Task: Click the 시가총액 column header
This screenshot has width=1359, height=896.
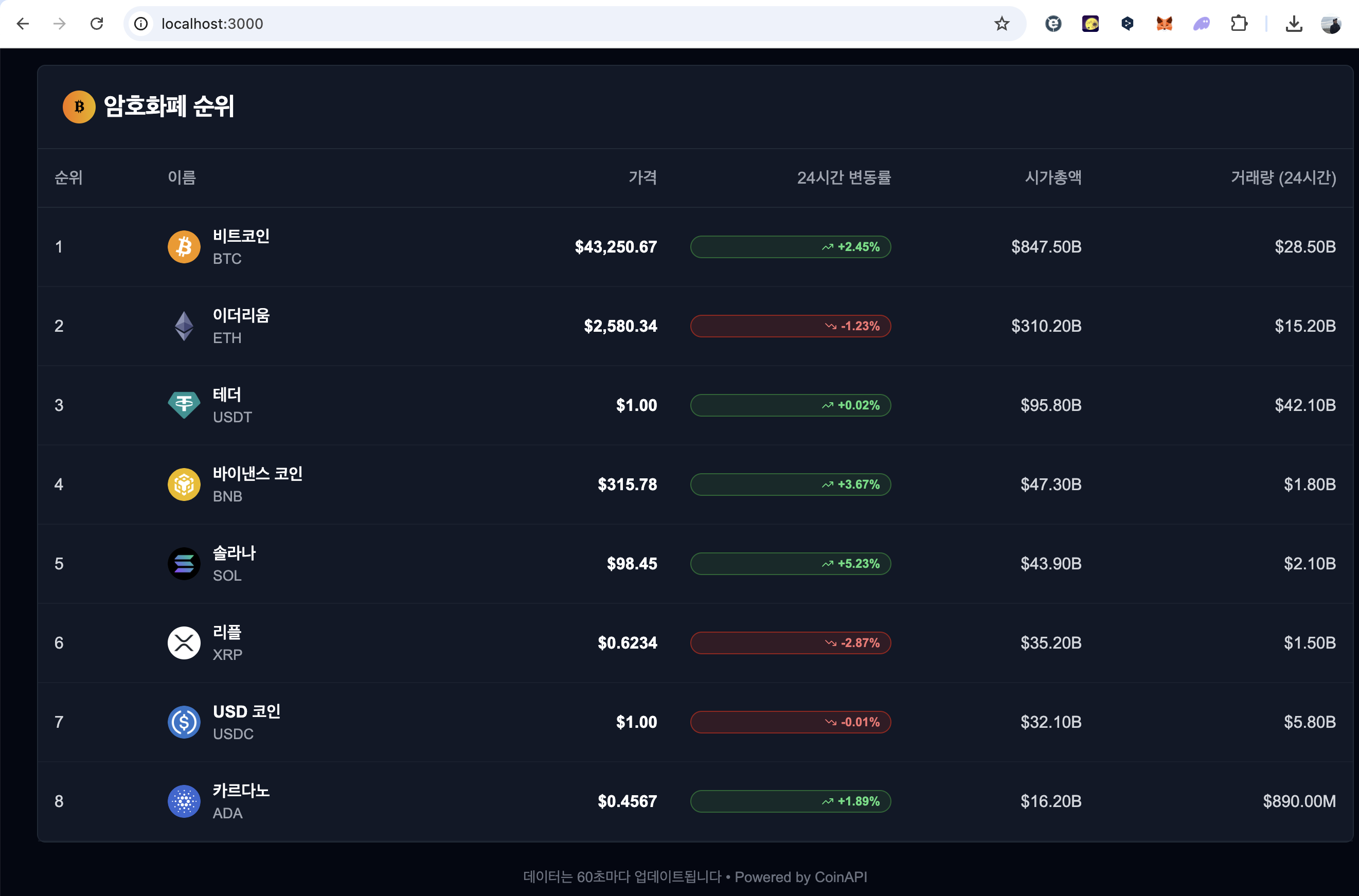Action: tap(1052, 178)
